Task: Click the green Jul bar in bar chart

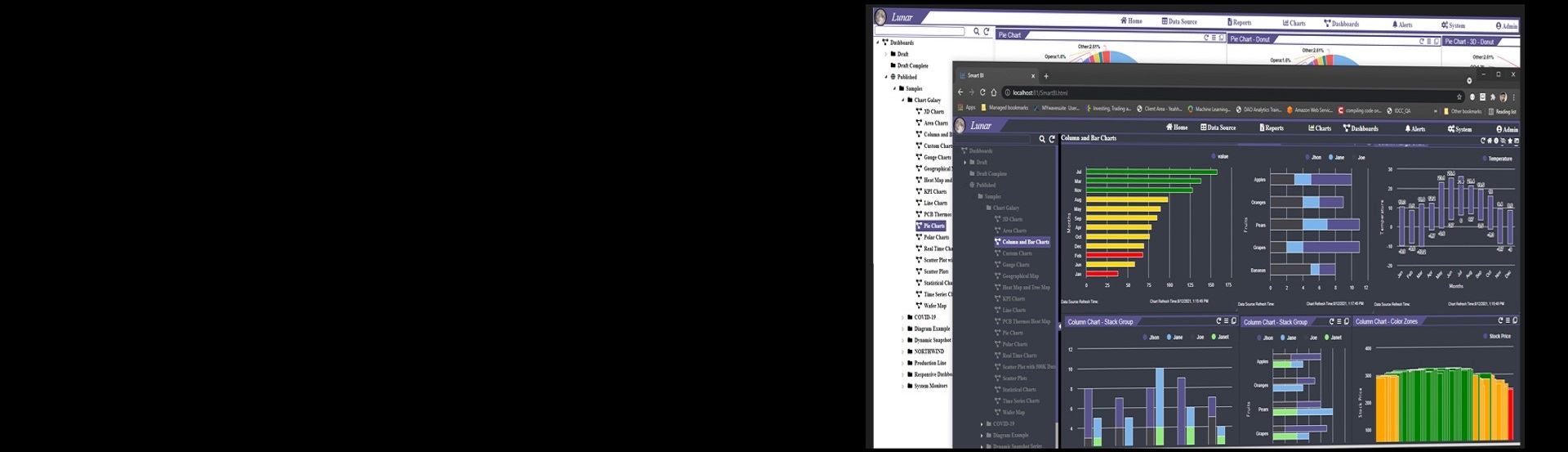Action: (x=1151, y=172)
